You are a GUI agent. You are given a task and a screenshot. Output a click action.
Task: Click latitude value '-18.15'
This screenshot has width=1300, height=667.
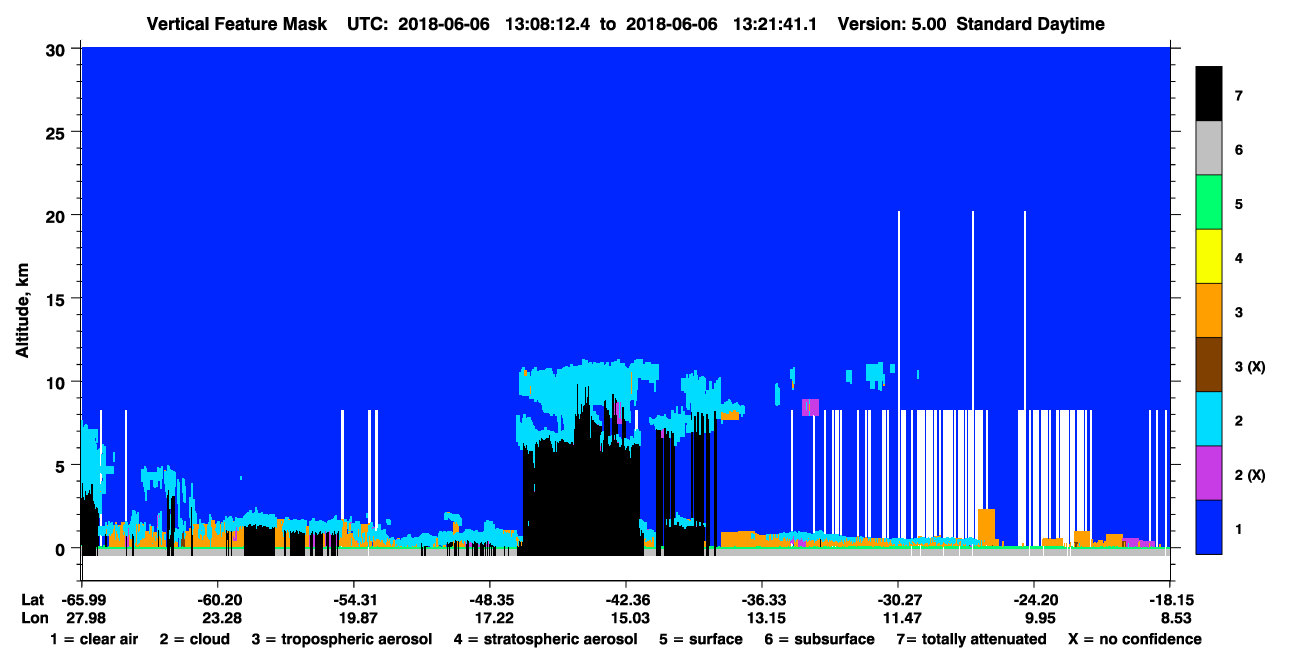(1171, 600)
